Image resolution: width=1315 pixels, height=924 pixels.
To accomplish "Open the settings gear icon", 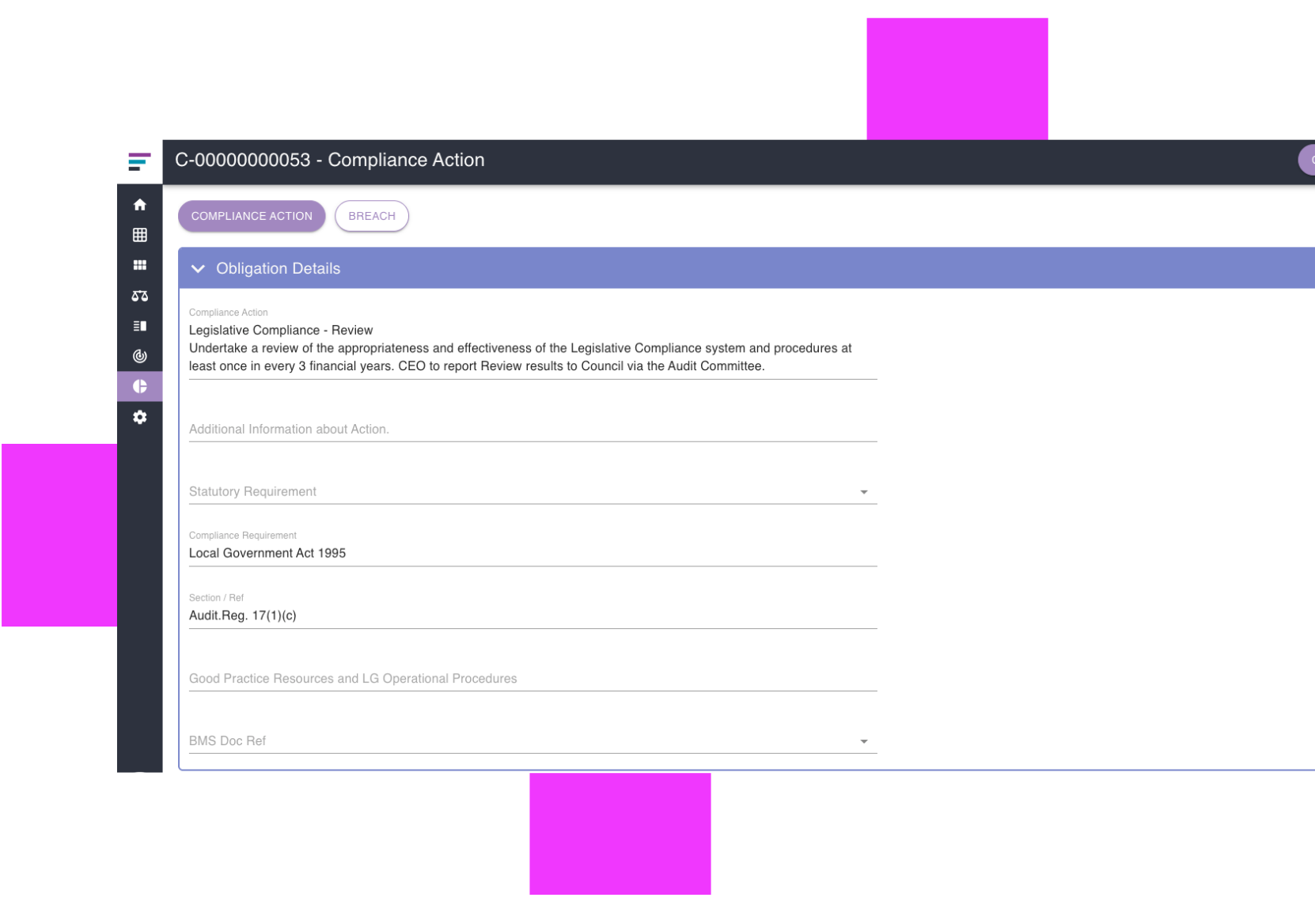I will tap(140, 417).
